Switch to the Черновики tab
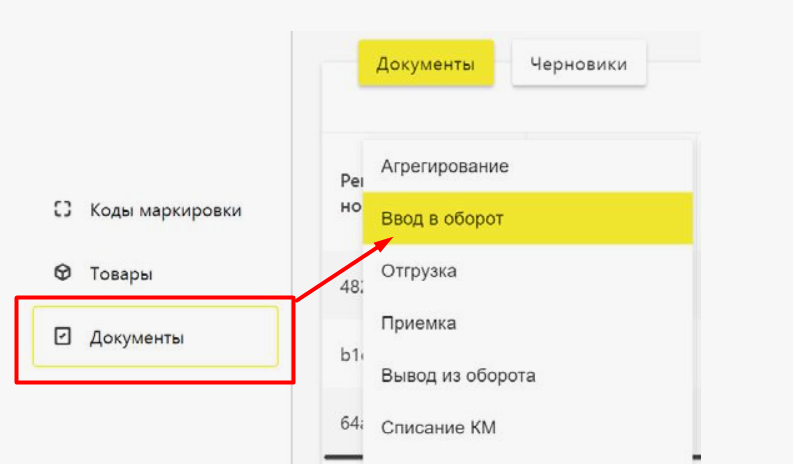The image size is (793, 464). click(579, 64)
